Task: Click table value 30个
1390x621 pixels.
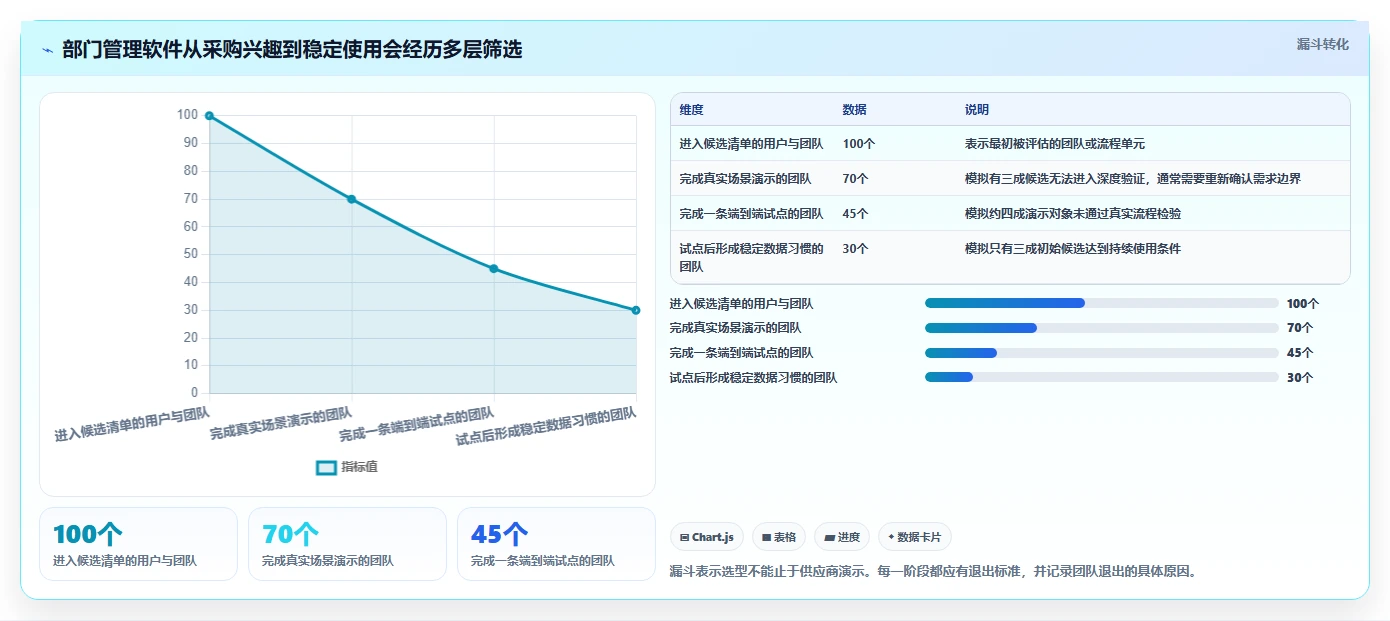Action: 855,249
